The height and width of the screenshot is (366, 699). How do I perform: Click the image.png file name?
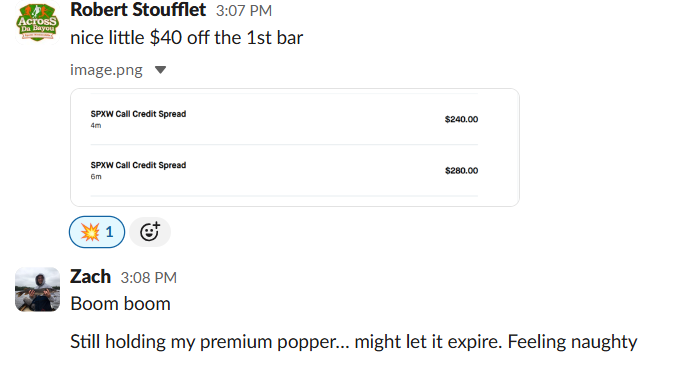[x=106, y=70]
